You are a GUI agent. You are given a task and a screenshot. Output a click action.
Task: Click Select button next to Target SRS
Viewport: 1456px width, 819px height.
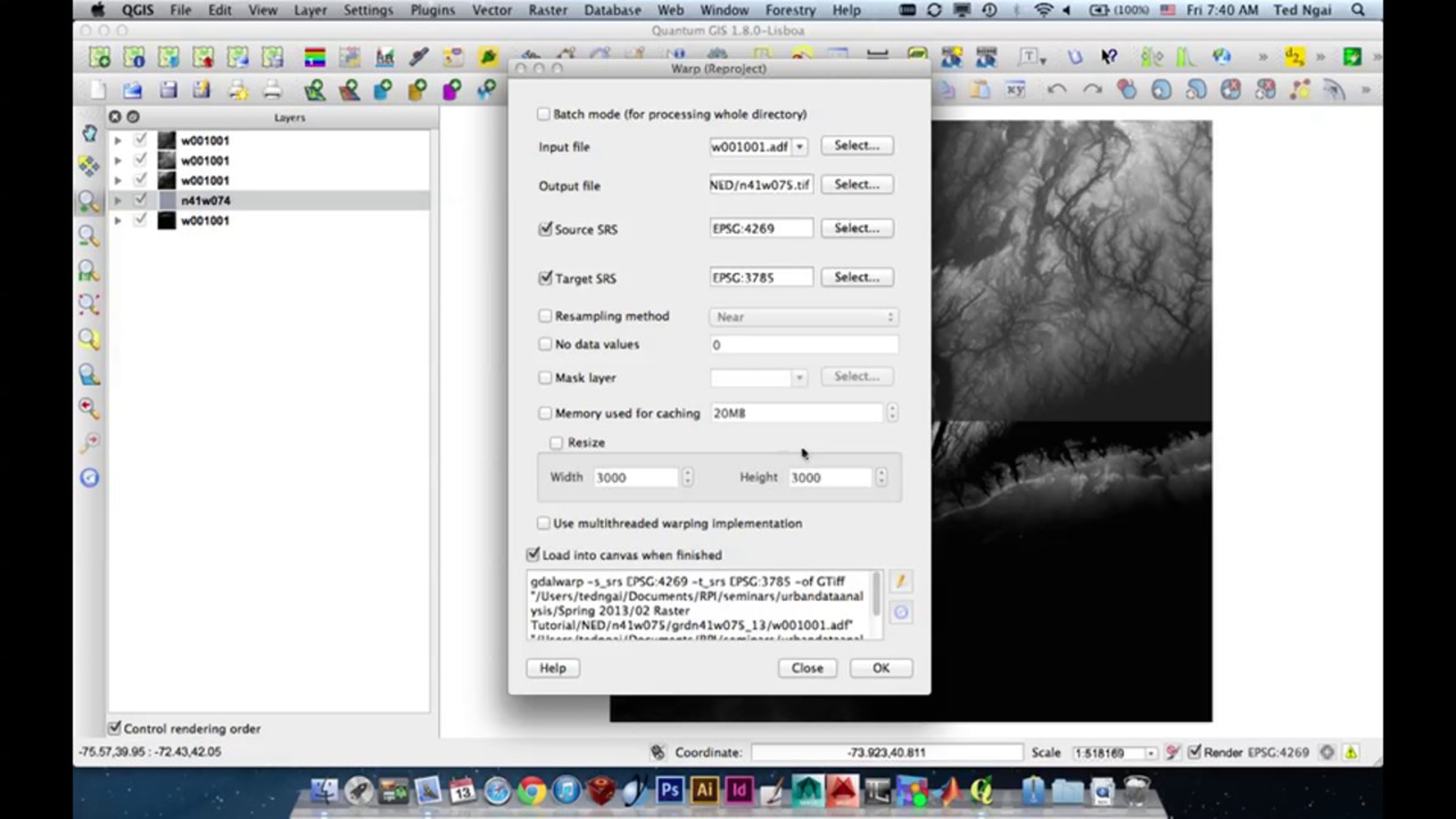coord(856,277)
